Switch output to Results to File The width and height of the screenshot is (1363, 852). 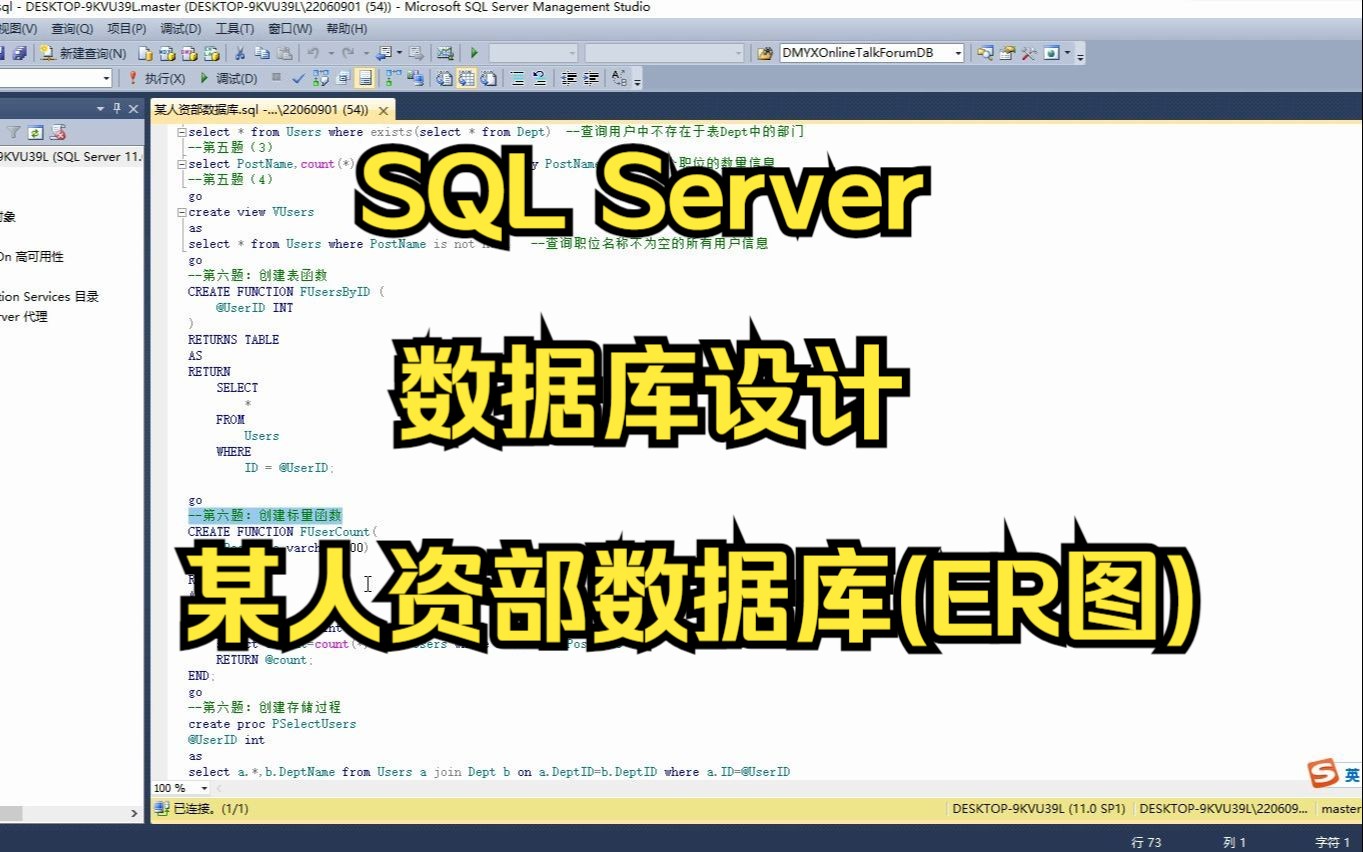(x=489, y=78)
